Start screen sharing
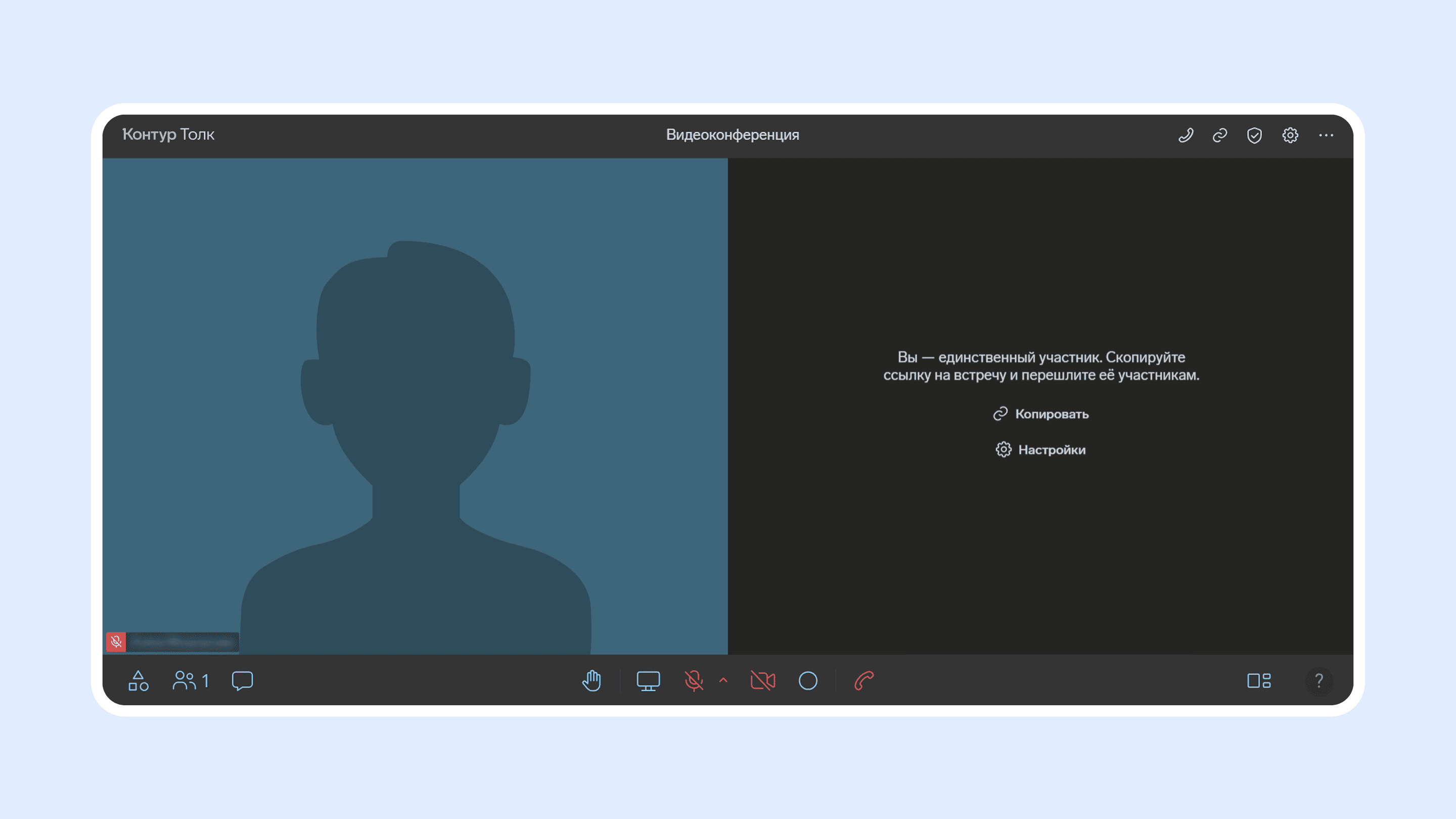1456x819 pixels. coord(648,680)
